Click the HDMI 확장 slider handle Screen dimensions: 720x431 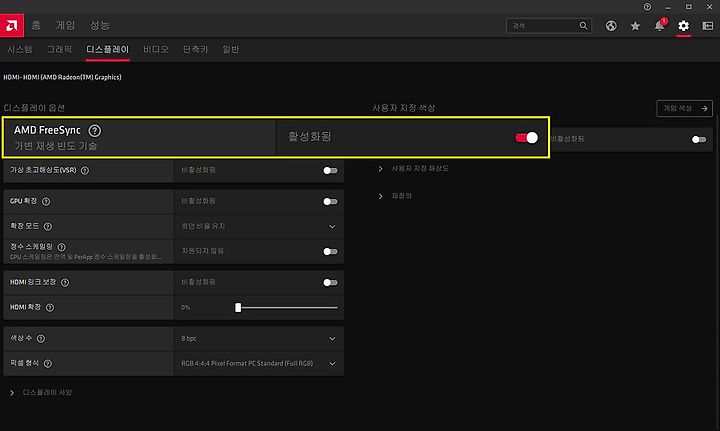tap(238, 308)
